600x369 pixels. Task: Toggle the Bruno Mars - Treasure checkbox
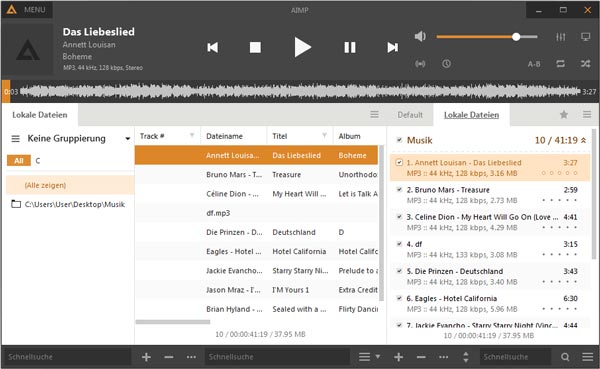tap(399, 189)
